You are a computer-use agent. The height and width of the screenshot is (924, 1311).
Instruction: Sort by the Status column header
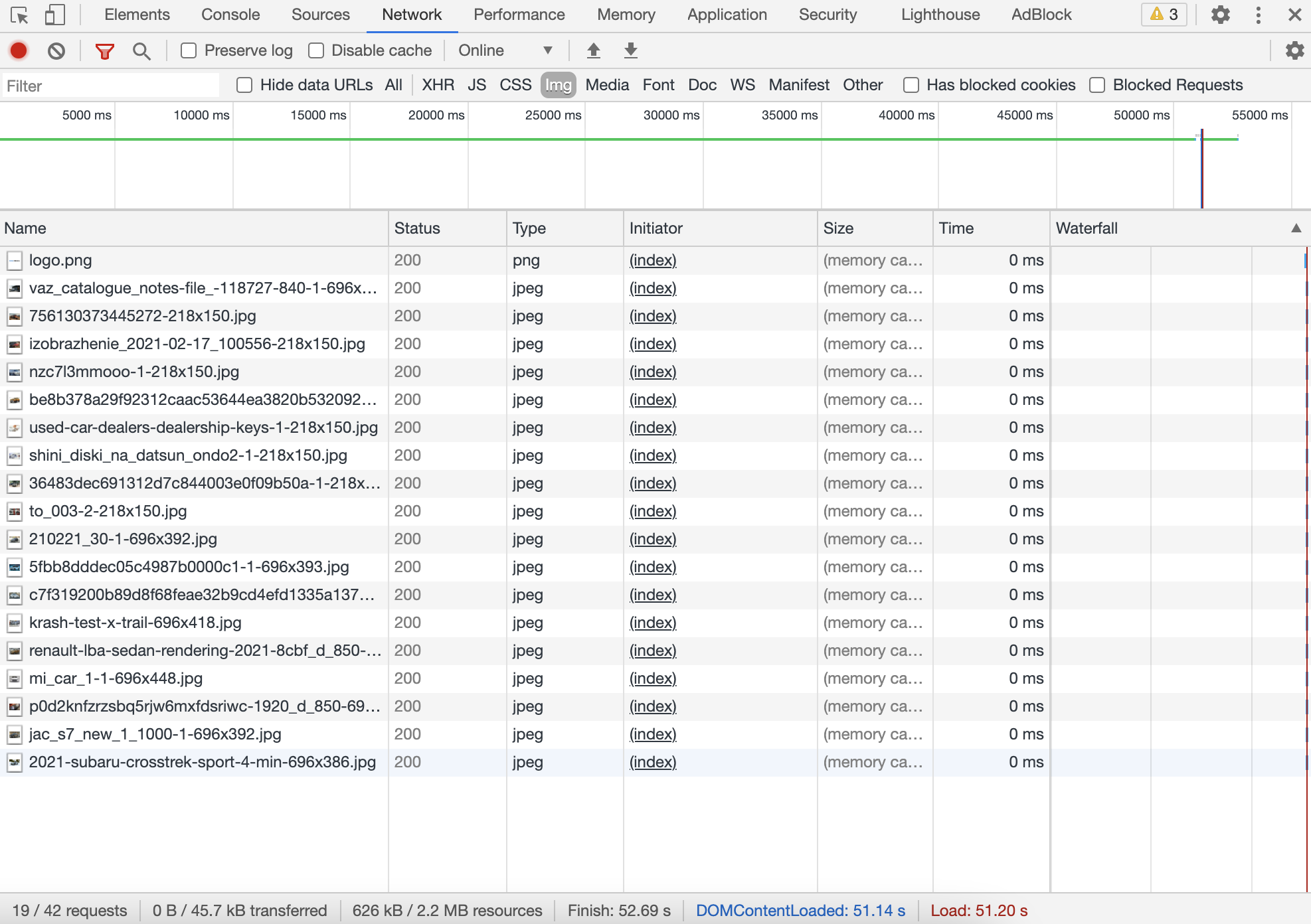(x=448, y=228)
